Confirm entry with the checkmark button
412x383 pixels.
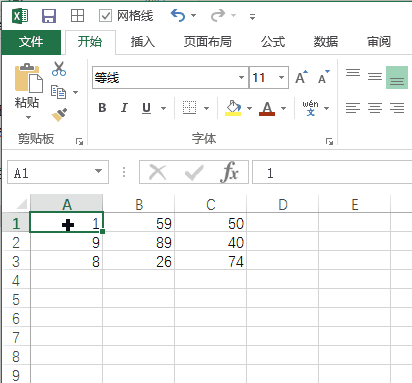(194, 173)
